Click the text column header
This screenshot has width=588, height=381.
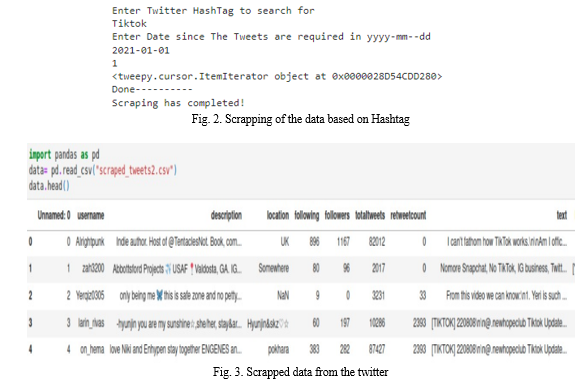pyautogui.click(x=561, y=215)
